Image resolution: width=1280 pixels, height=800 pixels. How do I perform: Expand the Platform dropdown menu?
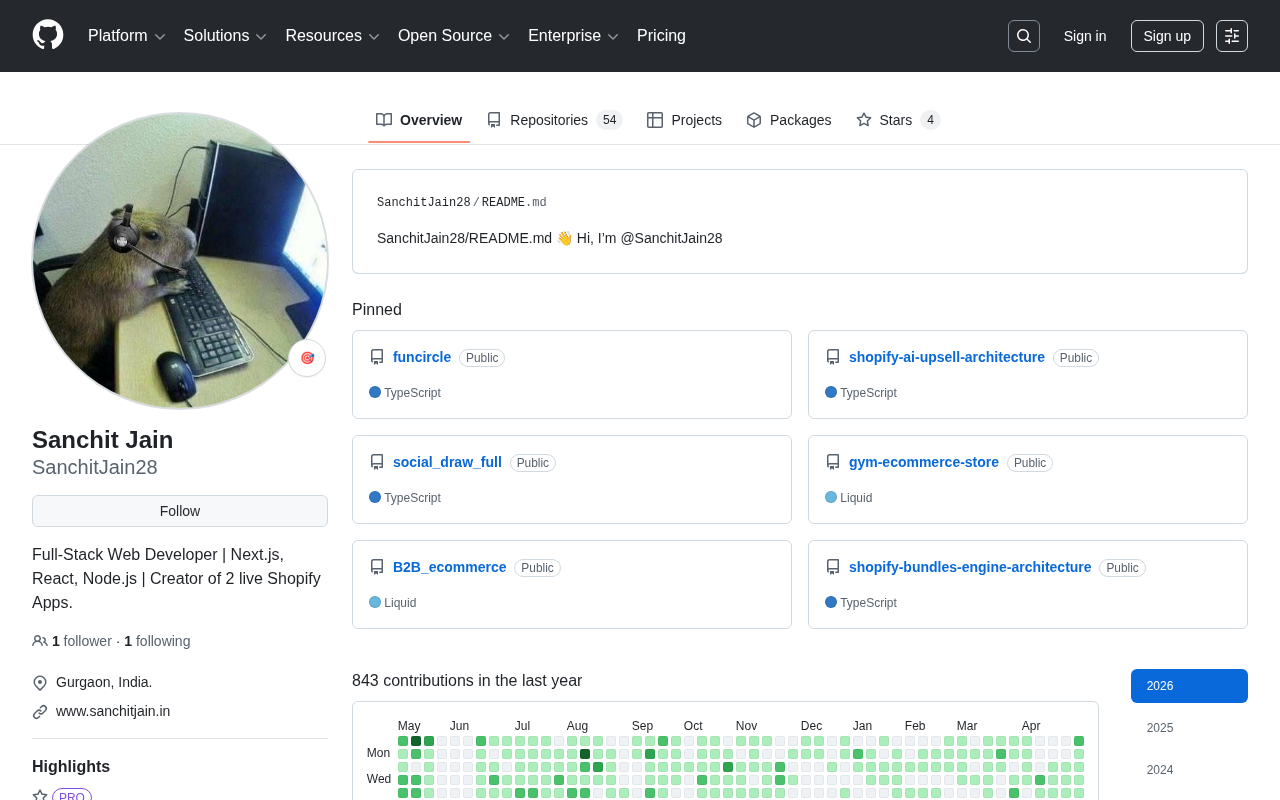[127, 36]
